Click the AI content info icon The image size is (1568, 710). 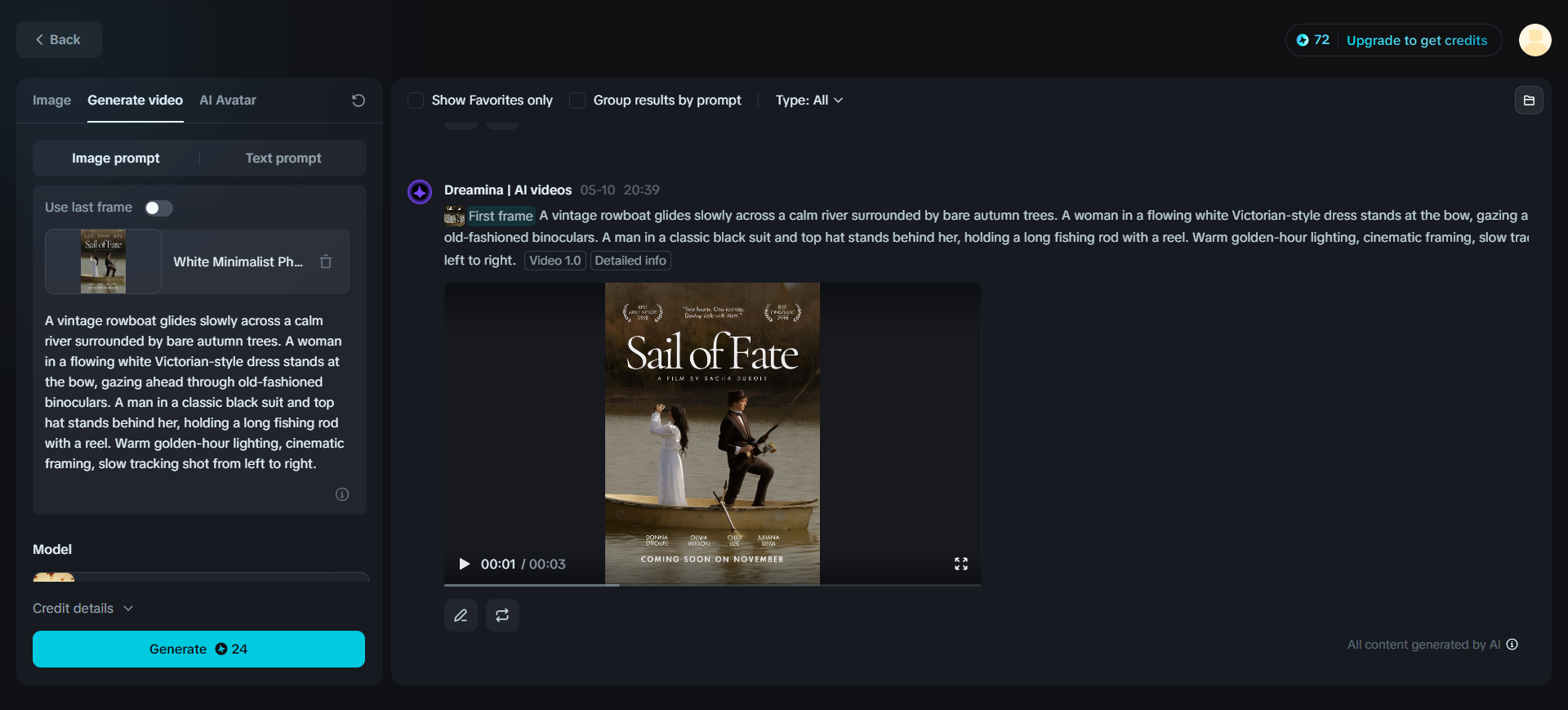(1512, 644)
